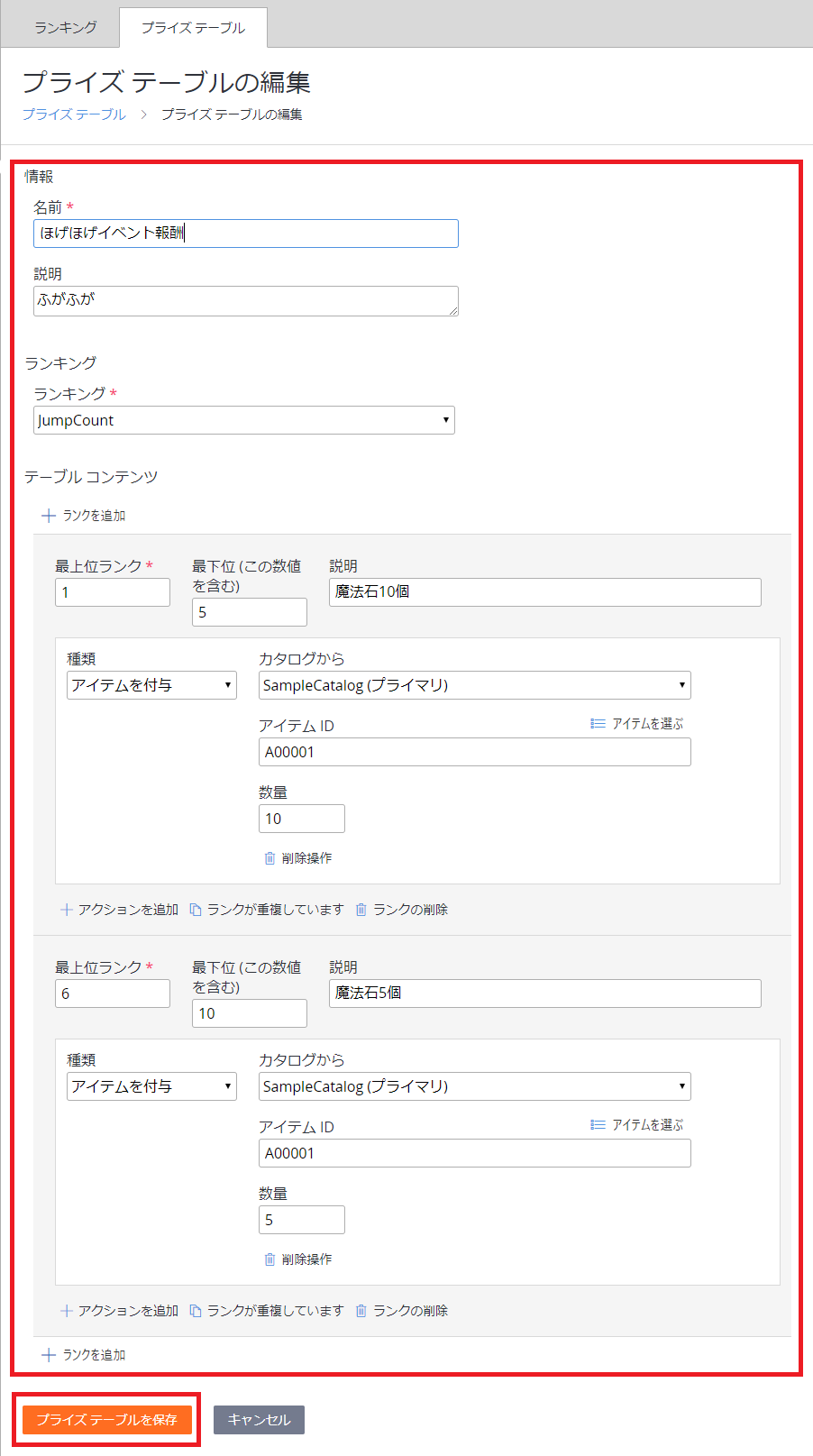Click プライズ テーブル breadcrumb link
Screen dimensions: 813x1456
click(x=74, y=114)
